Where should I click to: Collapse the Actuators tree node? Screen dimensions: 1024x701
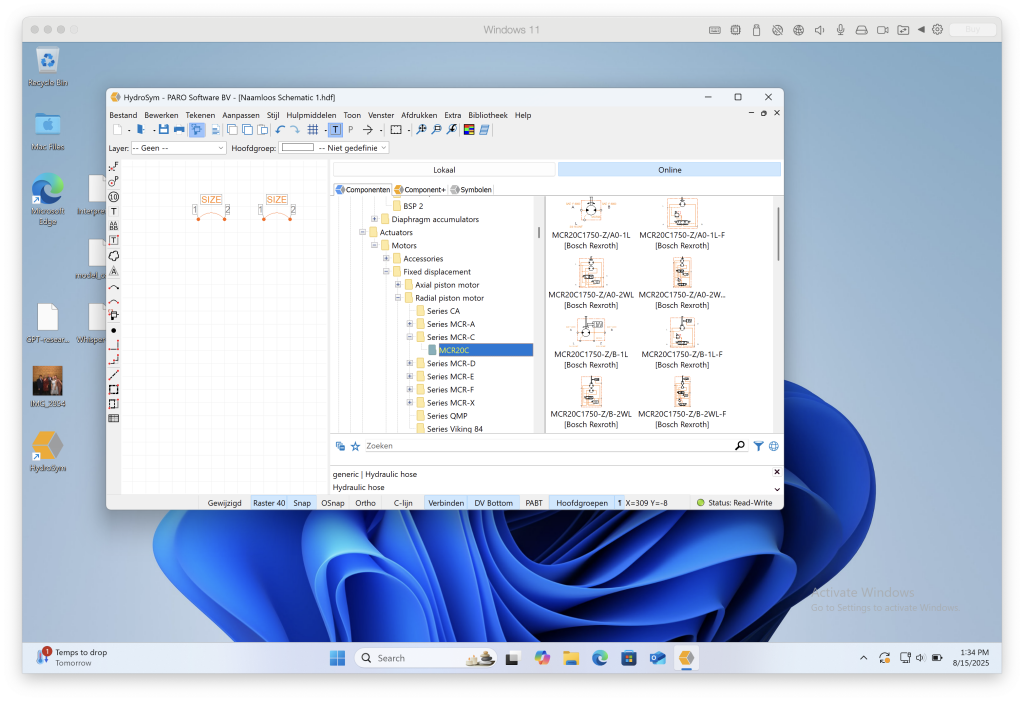[x=362, y=233]
